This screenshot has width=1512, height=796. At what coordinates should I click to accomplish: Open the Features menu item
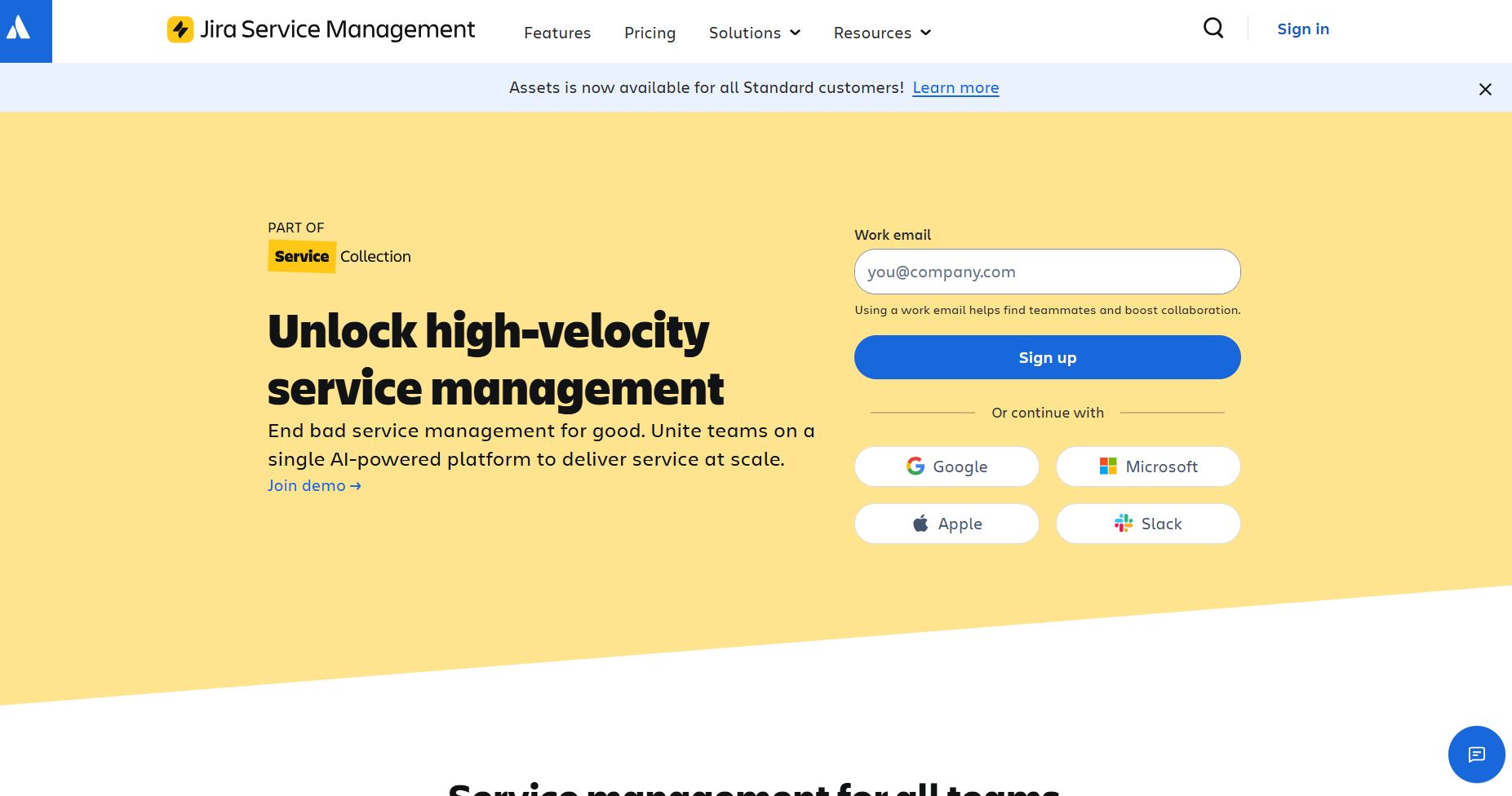557,33
